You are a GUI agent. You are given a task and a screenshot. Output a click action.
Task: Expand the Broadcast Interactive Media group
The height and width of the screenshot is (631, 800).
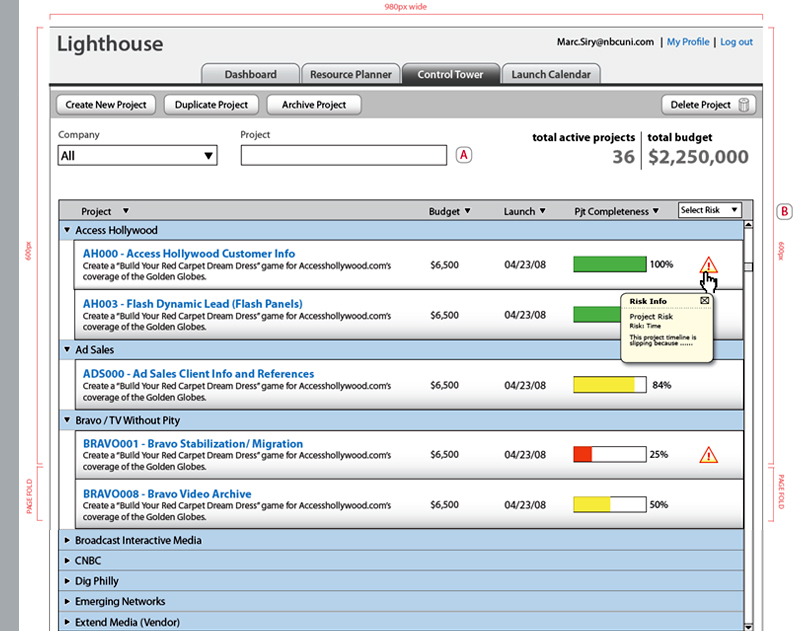[67, 541]
